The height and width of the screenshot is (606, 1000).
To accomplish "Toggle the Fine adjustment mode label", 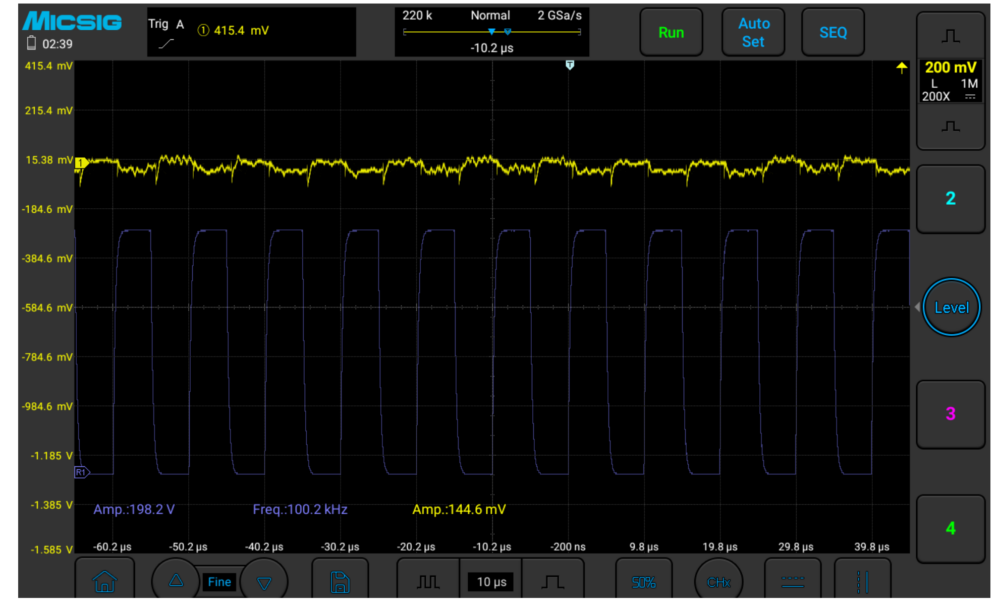I will tap(219, 581).
